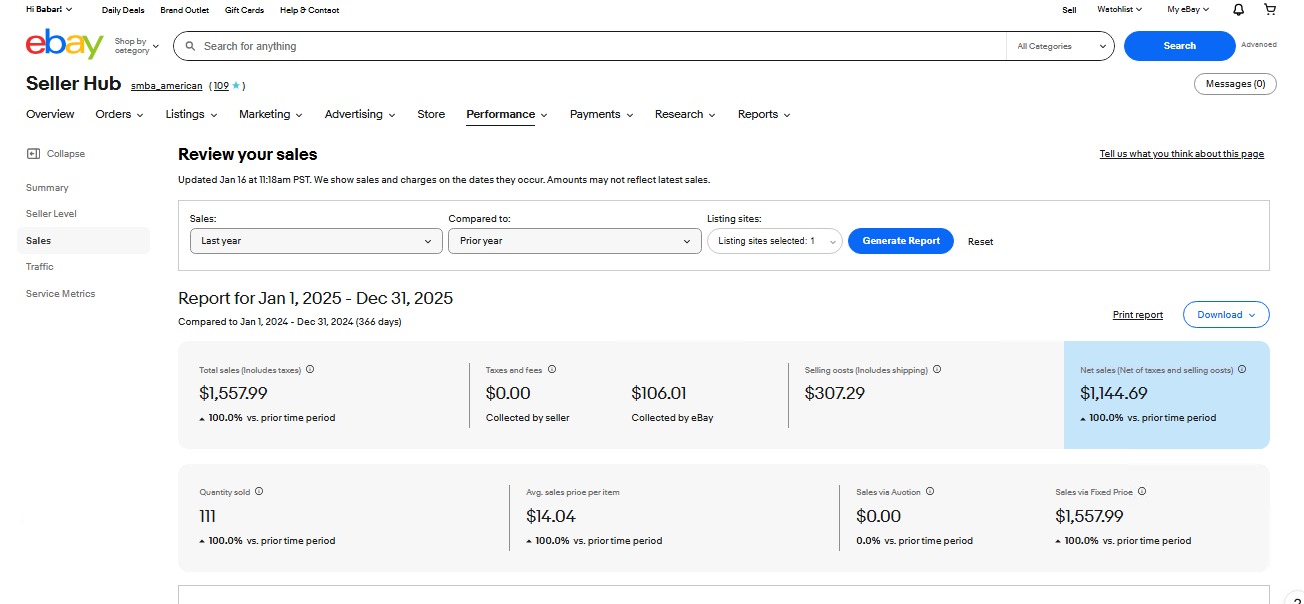Image resolution: width=1304 pixels, height=604 pixels.
Task: Click the eBay logo
Action: point(64,45)
